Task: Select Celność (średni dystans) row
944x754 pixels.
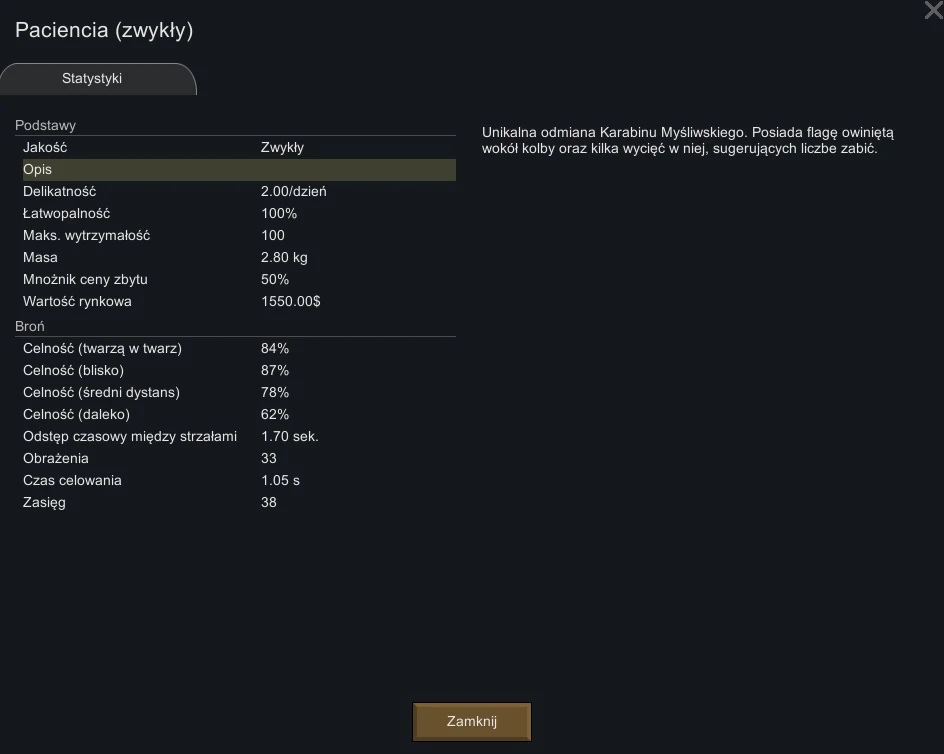Action: (x=239, y=393)
